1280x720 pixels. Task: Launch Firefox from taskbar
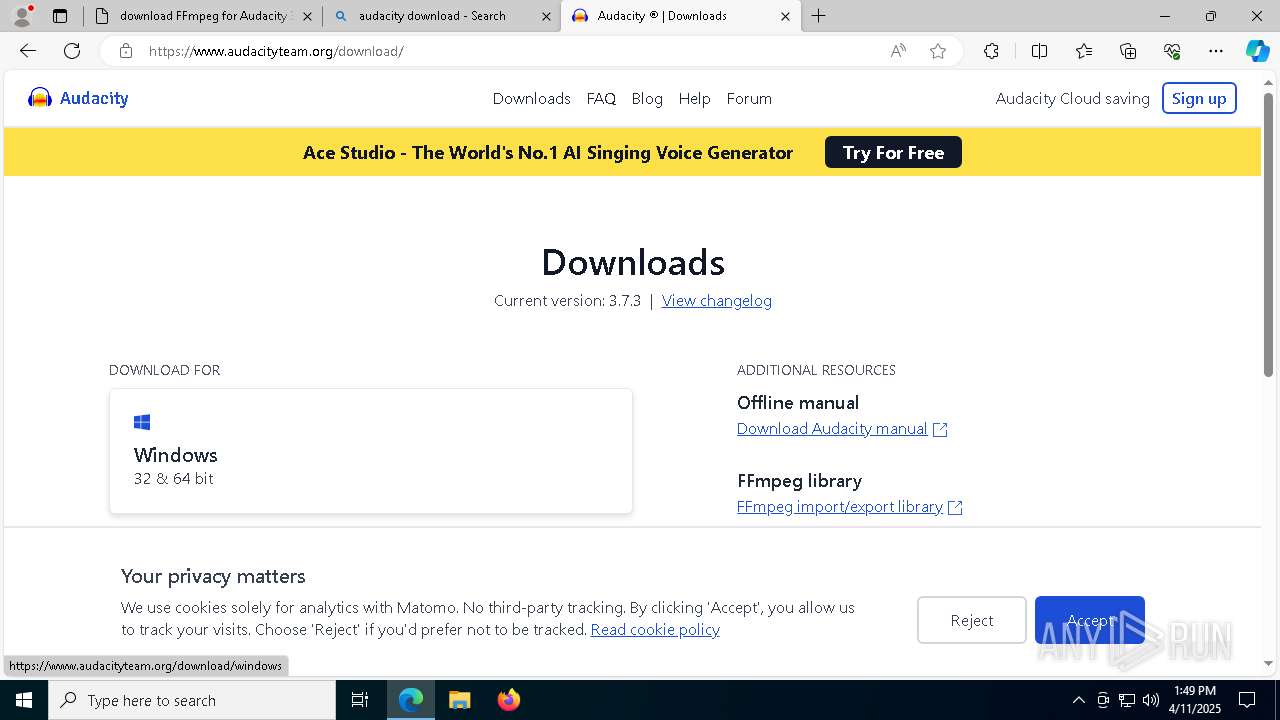(508, 700)
